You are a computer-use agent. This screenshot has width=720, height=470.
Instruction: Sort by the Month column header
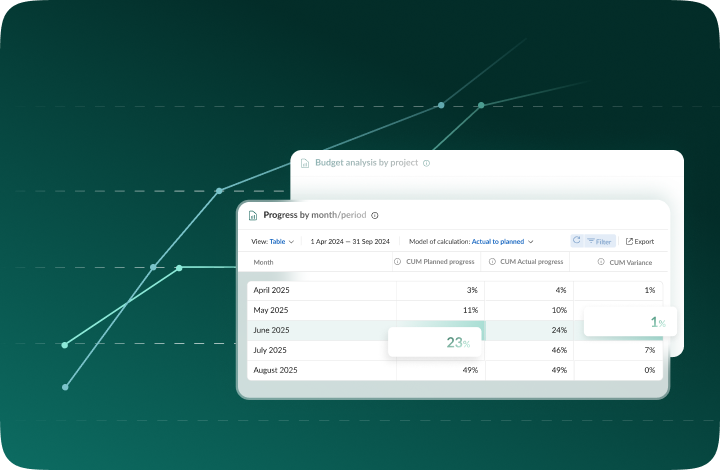pyautogui.click(x=263, y=262)
